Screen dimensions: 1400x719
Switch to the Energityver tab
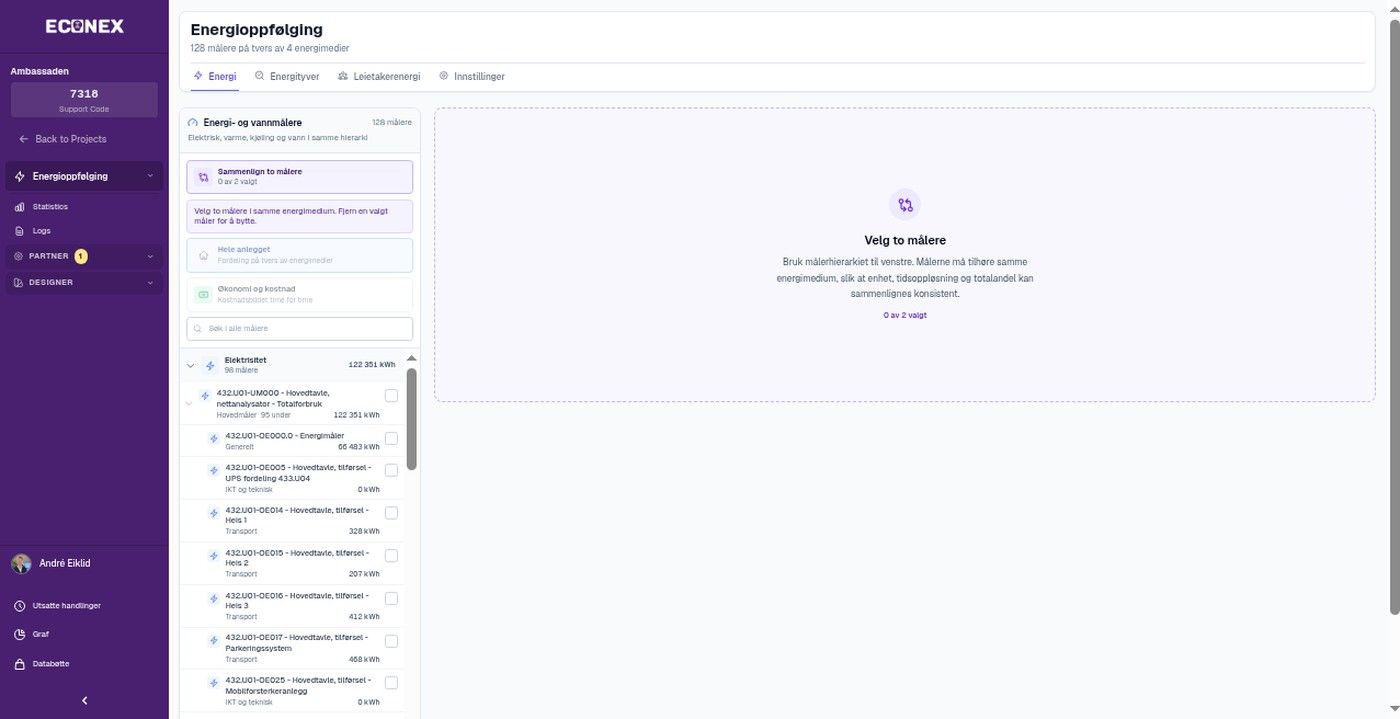(288, 76)
